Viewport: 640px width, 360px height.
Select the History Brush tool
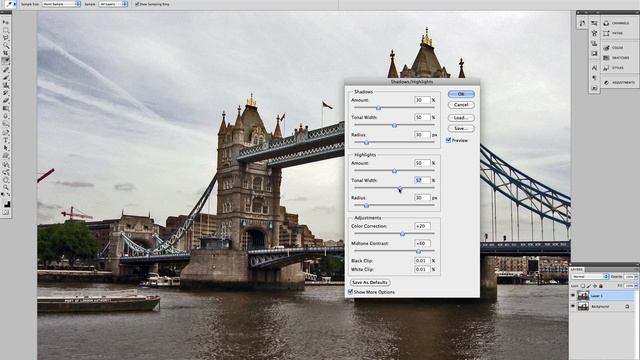[6, 93]
